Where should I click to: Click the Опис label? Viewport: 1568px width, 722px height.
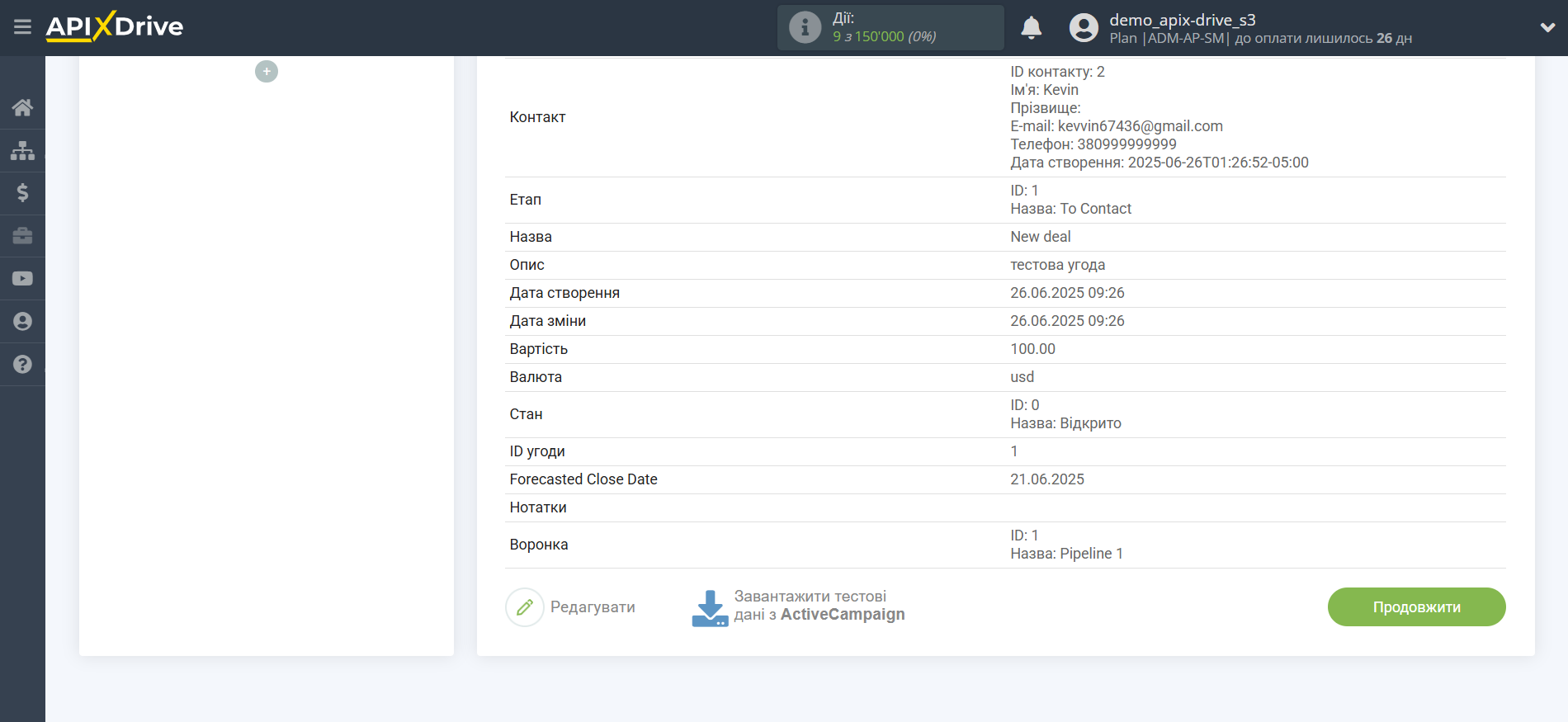pos(527,265)
